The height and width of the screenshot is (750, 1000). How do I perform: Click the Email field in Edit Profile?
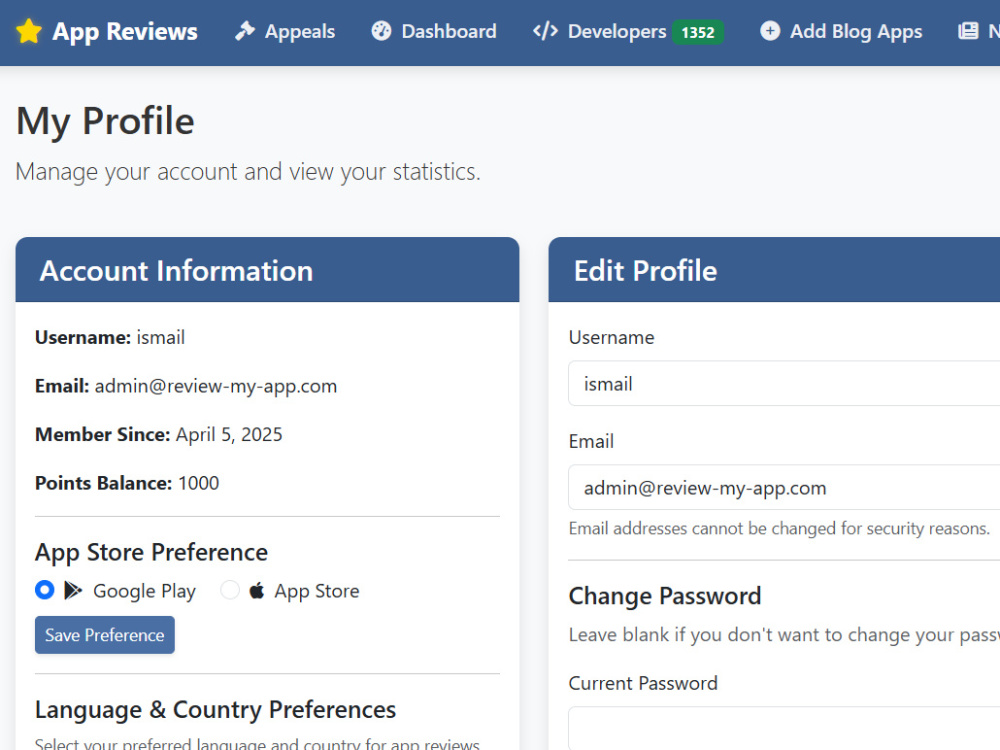tap(784, 488)
